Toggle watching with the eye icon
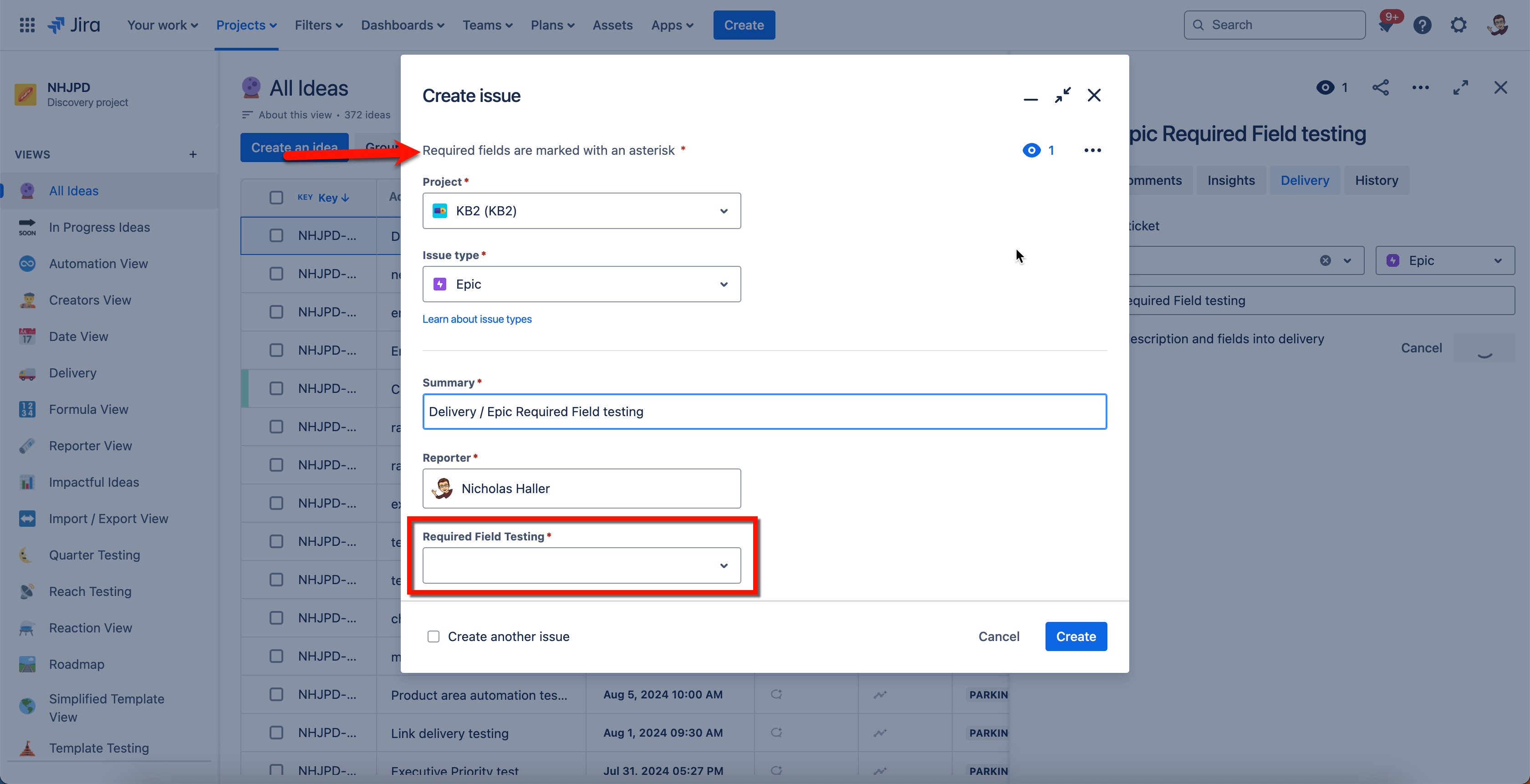Screen dimensions: 1530x784 tap(1325, 87)
